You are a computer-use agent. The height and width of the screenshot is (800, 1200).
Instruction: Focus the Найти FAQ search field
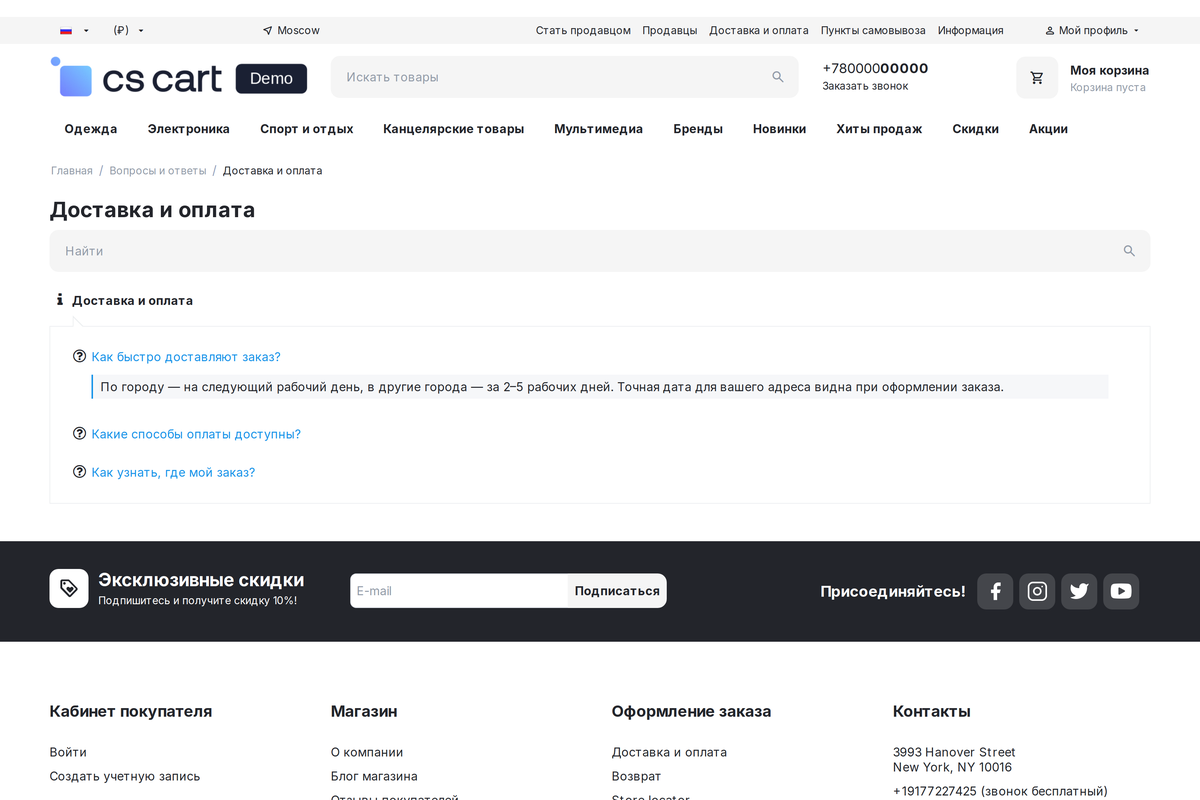[x=600, y=251]
